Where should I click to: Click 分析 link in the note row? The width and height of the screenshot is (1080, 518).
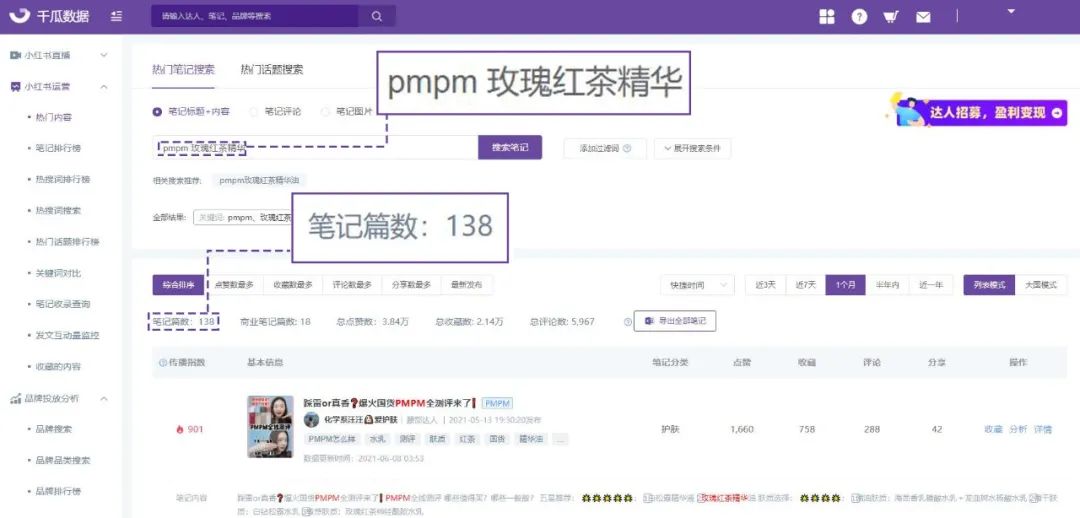pyautogui.click(x=1018, y=429)
